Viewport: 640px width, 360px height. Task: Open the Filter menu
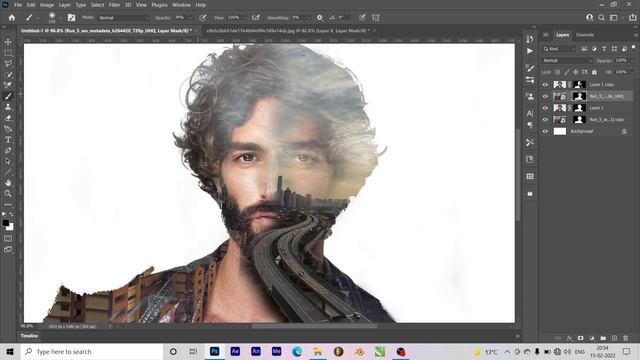click(114, 5)
